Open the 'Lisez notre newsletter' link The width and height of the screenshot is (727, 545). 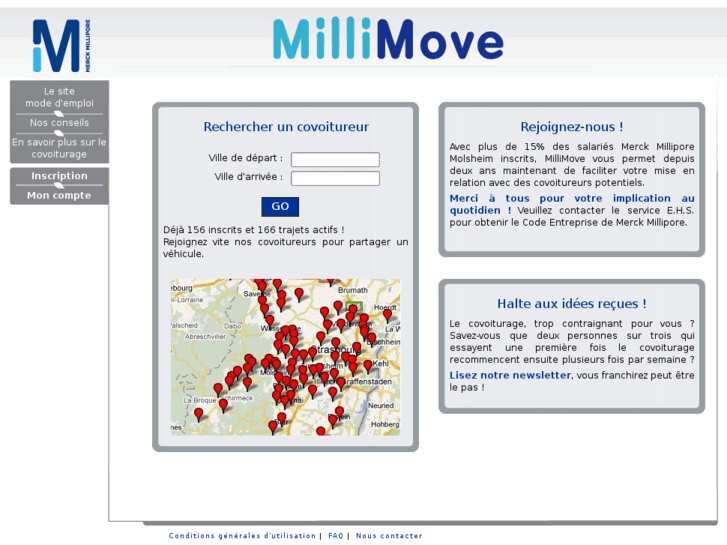[510, 375]
